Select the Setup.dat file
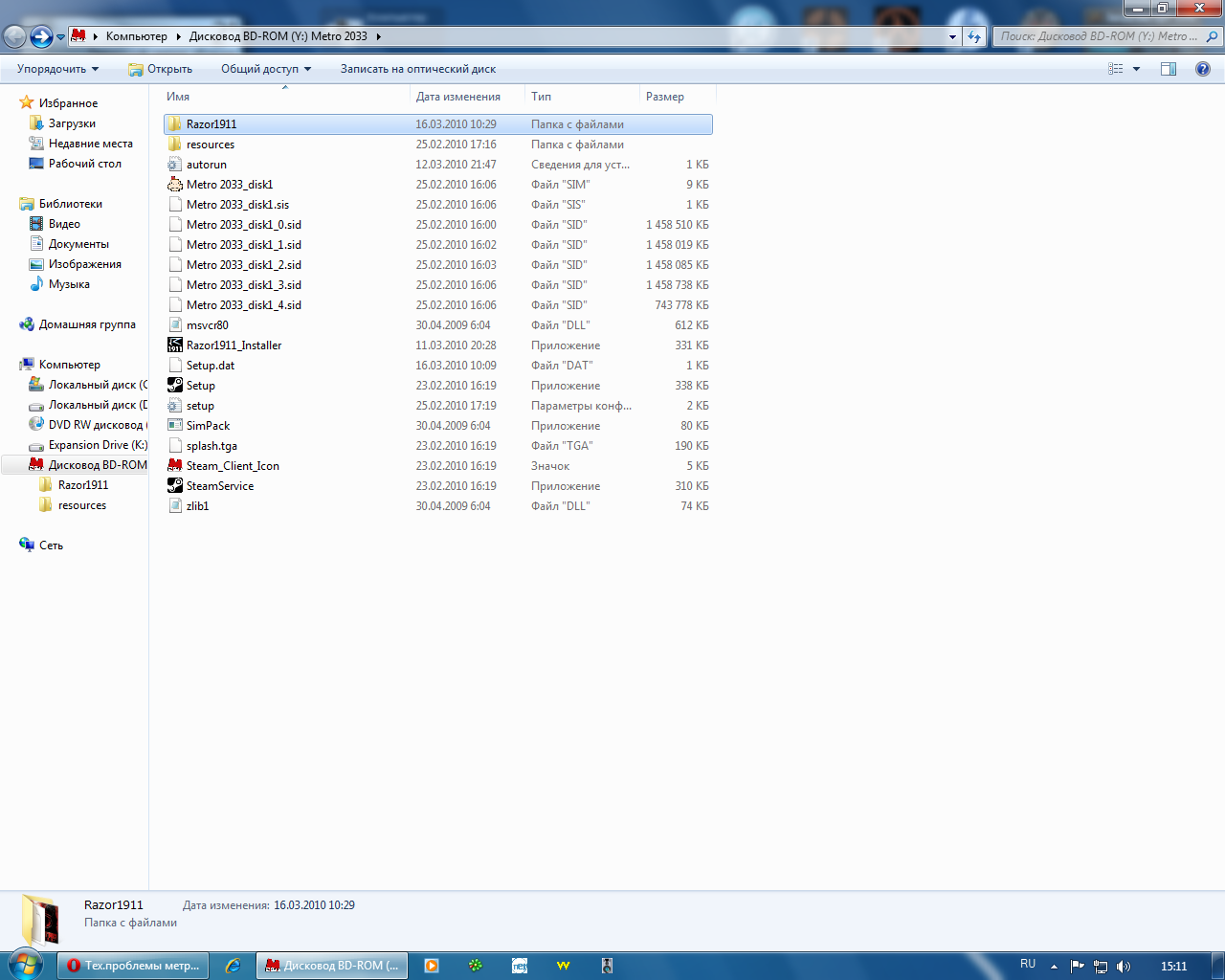Viewport: 1225px width, 980px height. click(x=211, y=366)
